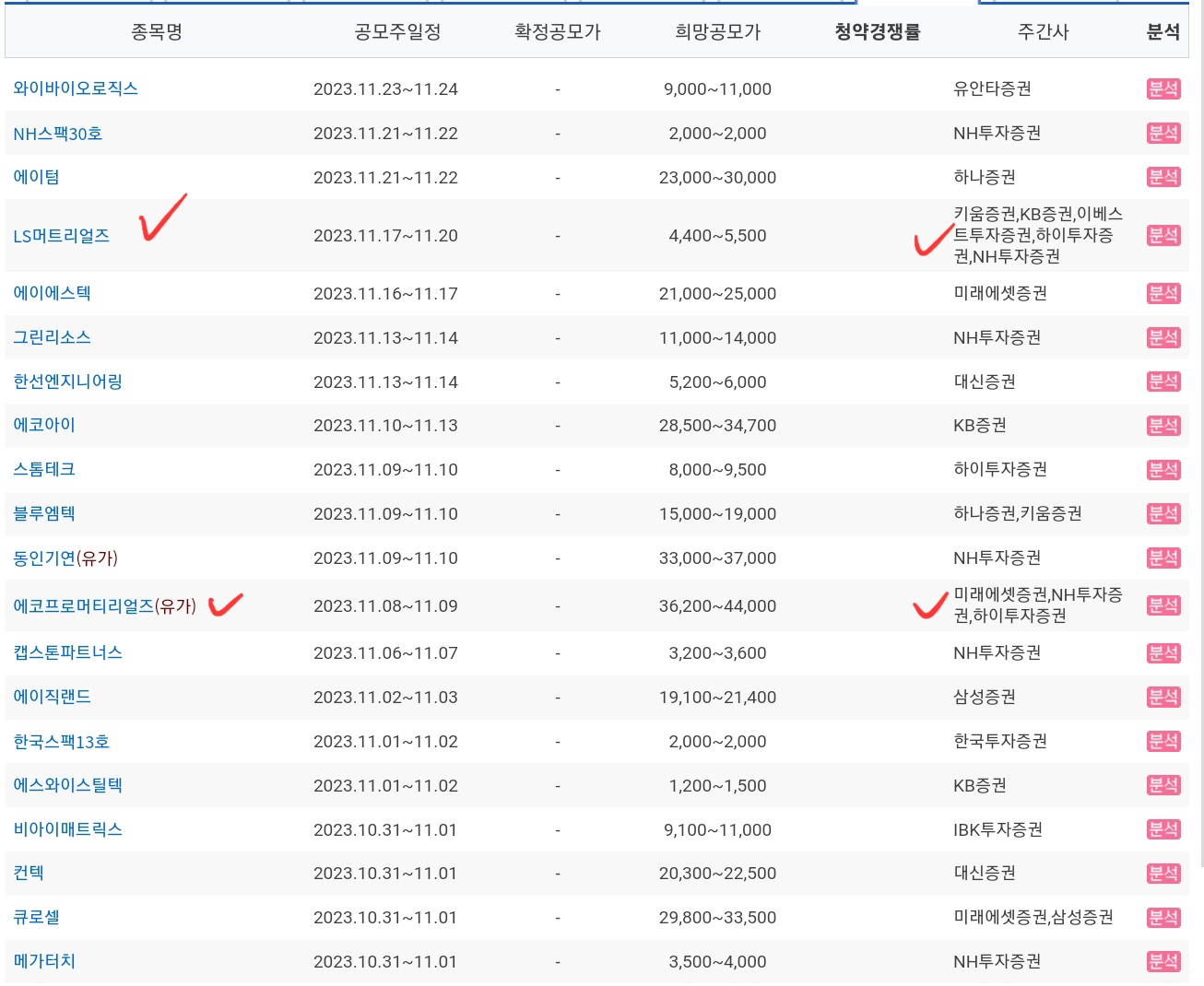Viewport: 1204px width, 986px height.
Task: Click 분석 badge for 스톰테크
Action: (x=1163, y=470)
